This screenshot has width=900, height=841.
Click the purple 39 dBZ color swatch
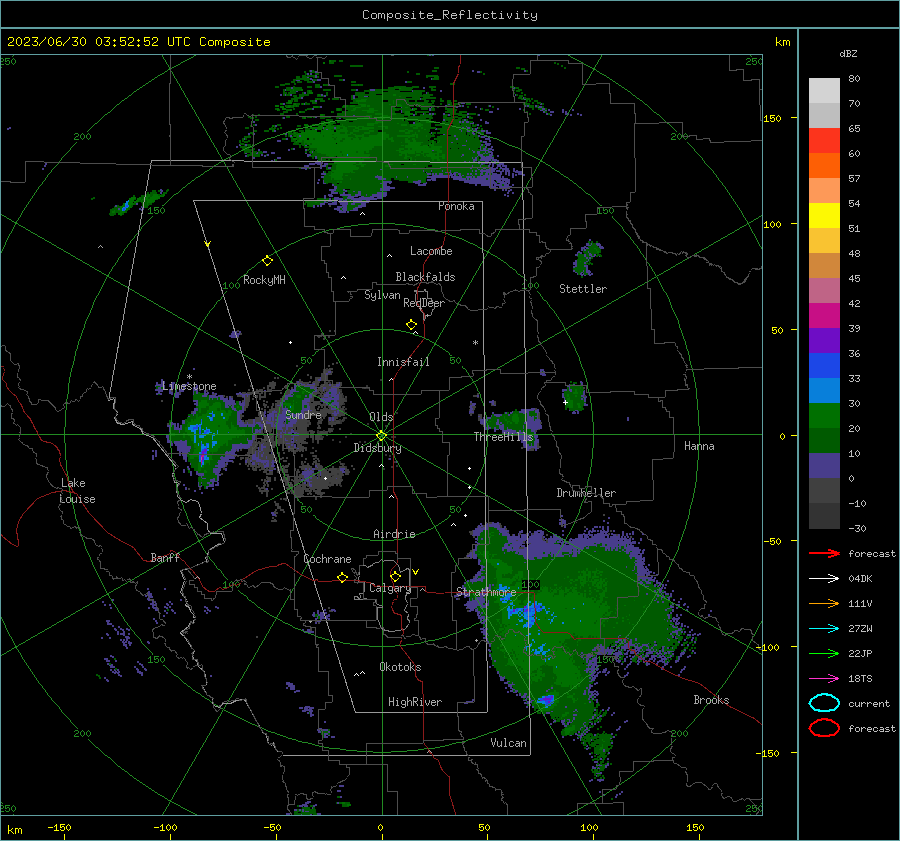(x=824, y=340)
